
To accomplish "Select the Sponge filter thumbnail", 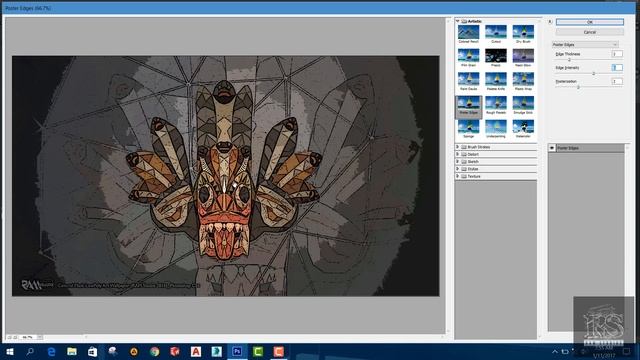I will click(468, 127).
